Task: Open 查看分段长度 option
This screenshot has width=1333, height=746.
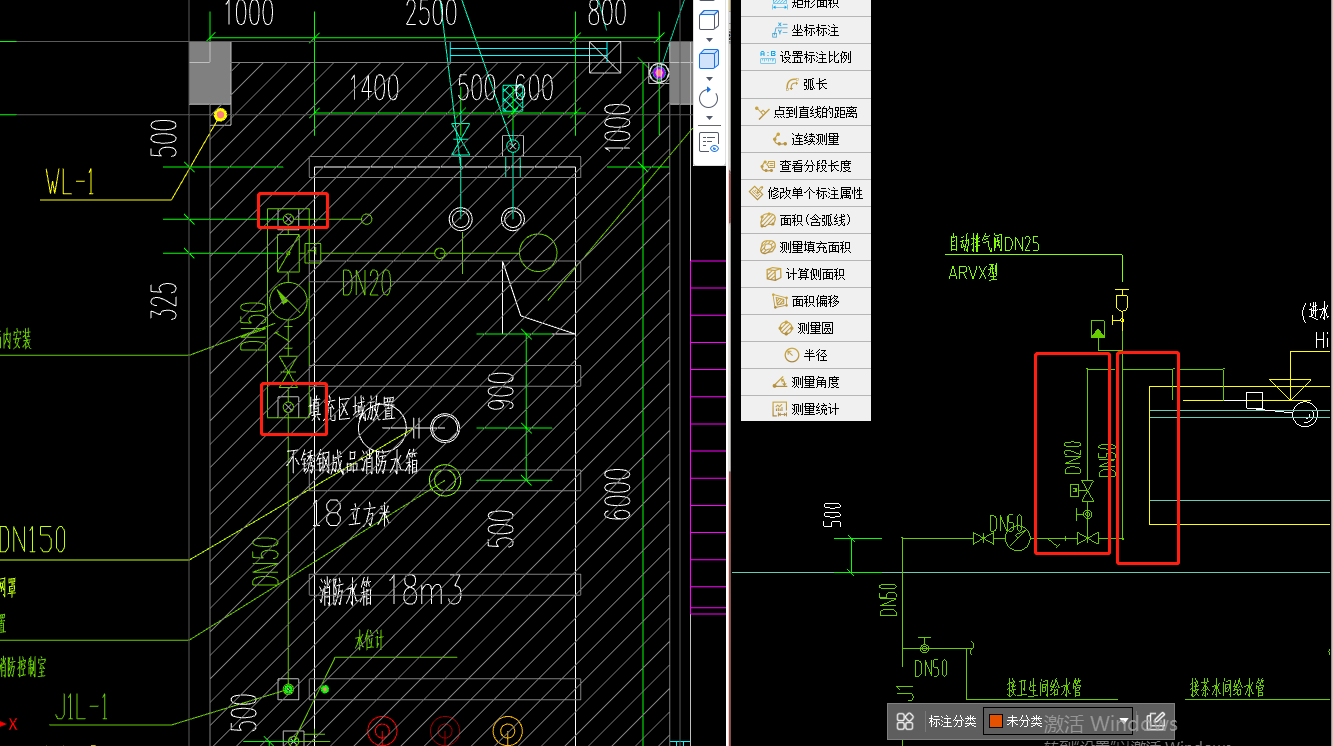Action: [805, 166]
